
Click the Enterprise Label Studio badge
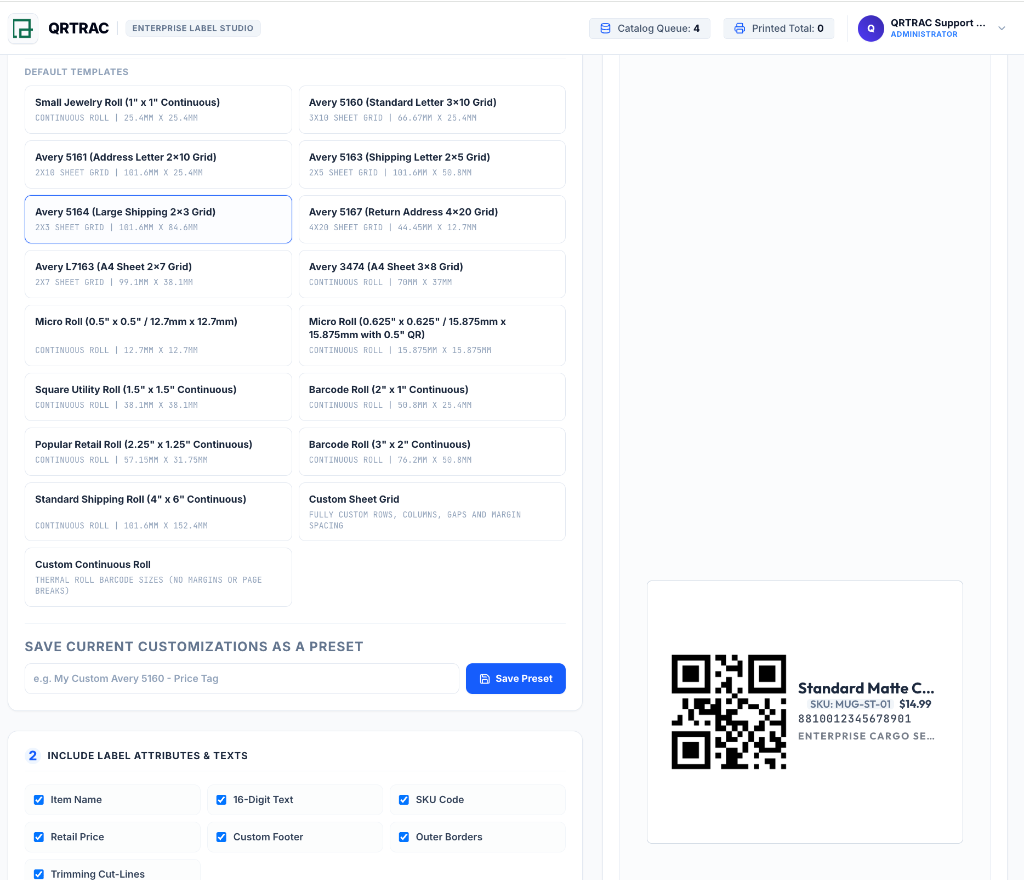(193, 28)
